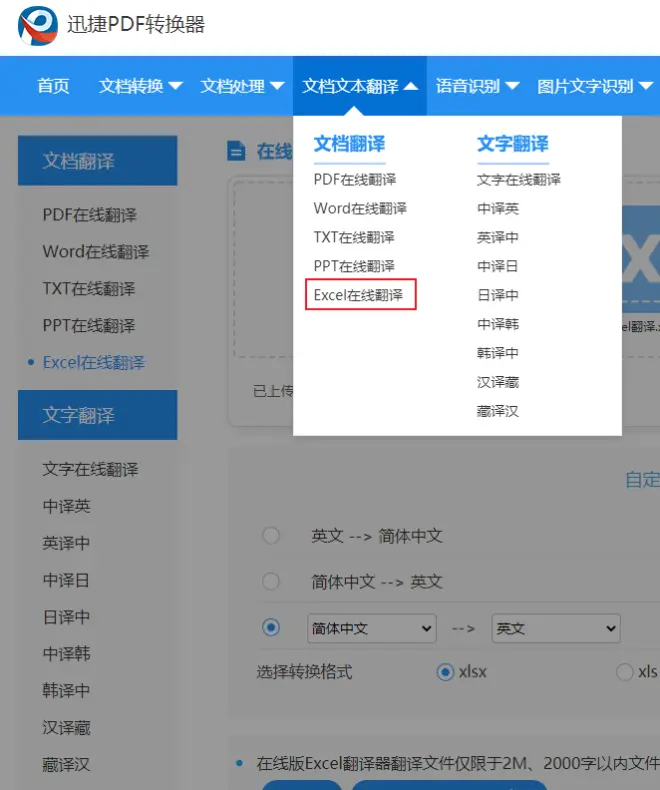
Task: Open the 首页 nav item
Action: point(53,86)
